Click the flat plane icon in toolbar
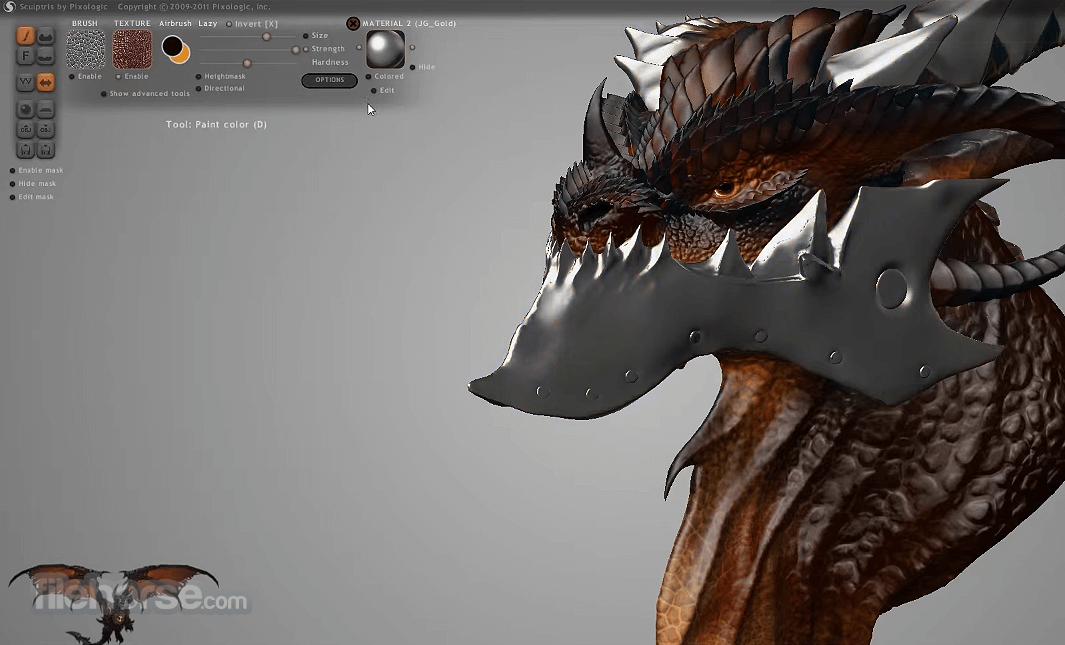This screenshot has width=1065, height=645. pyautogui.click(x=46, y=109)
